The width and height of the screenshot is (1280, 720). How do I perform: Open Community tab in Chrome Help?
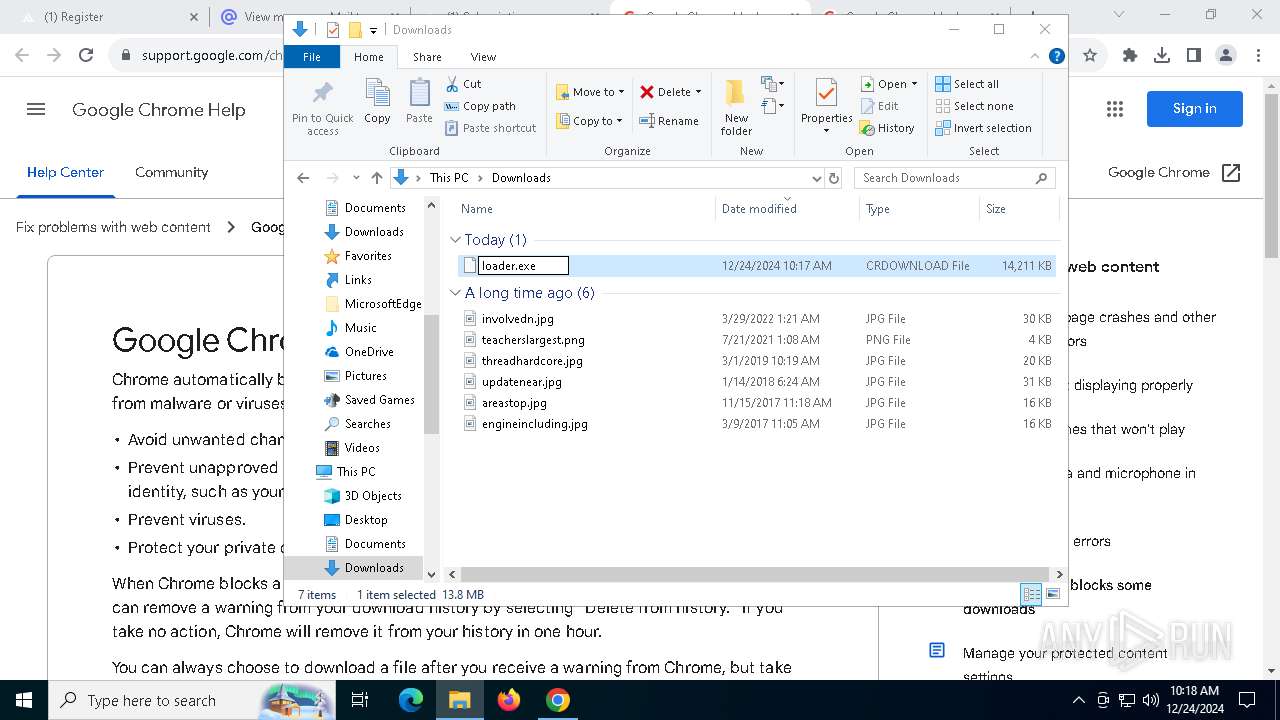172,172
